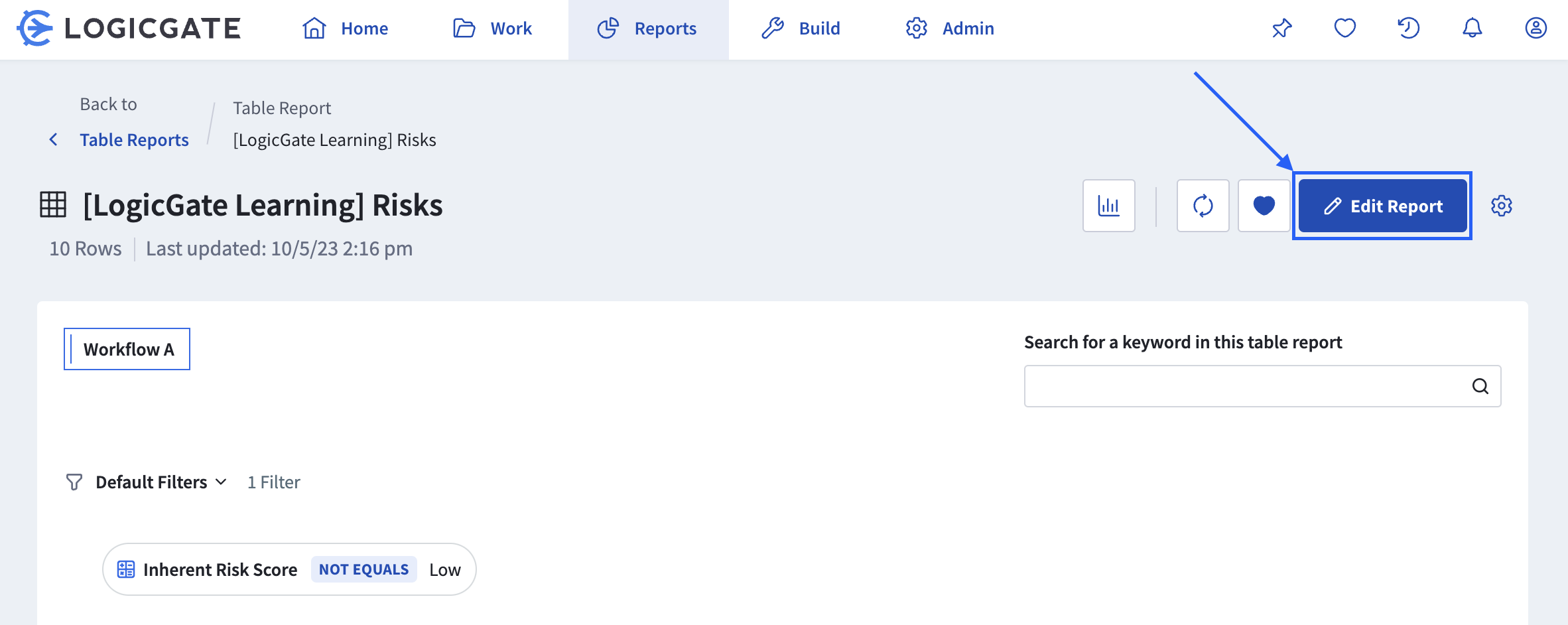The image size is (1568, 625).
Task: Select the Workflow A tab
Action: (127, 349)
